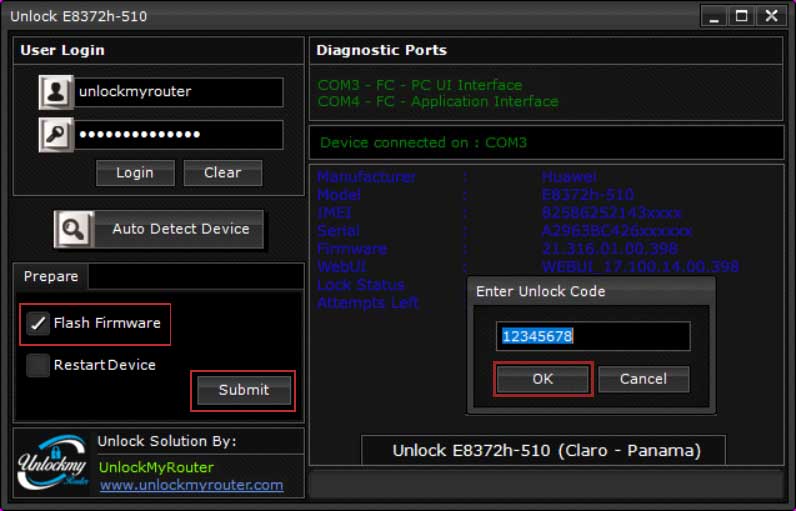Click the magnifier icon for Auto Detect Device

(74, 229)
